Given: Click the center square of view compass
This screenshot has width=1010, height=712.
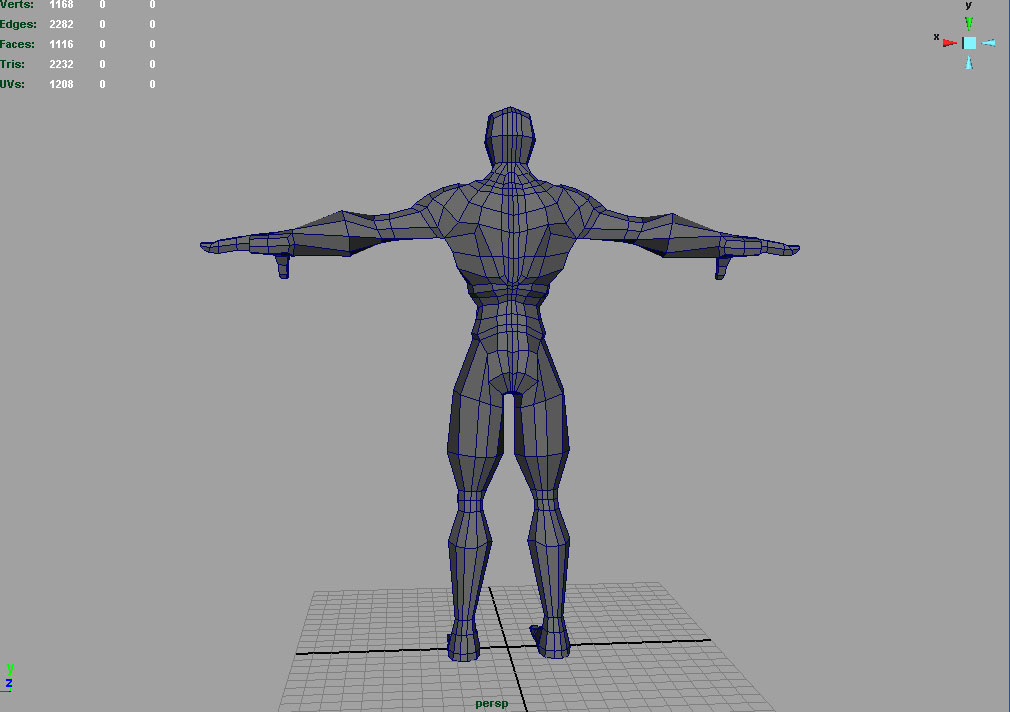Looking at the screenshot, I should click(x=969, y=43).
